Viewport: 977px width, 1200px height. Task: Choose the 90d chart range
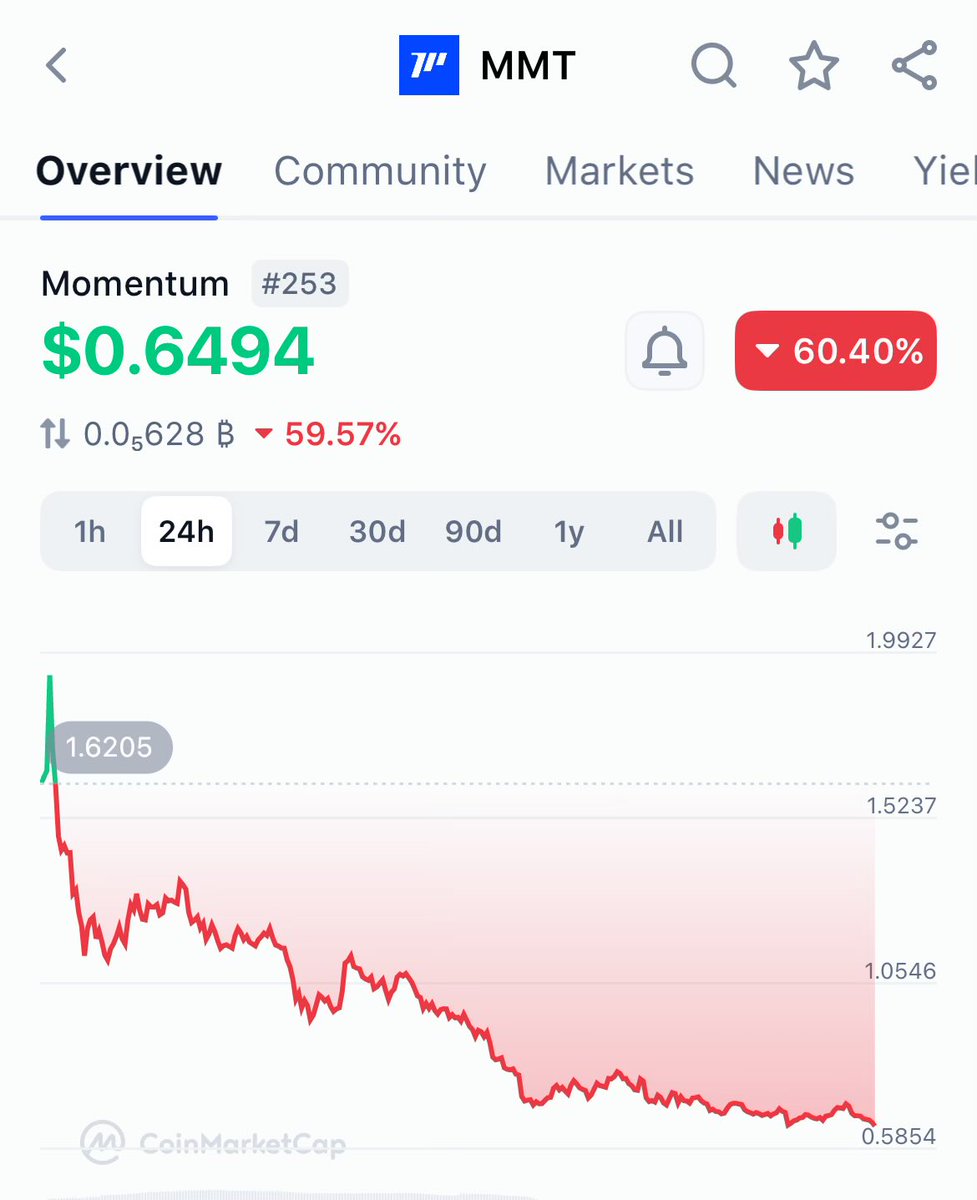point(473,531)
